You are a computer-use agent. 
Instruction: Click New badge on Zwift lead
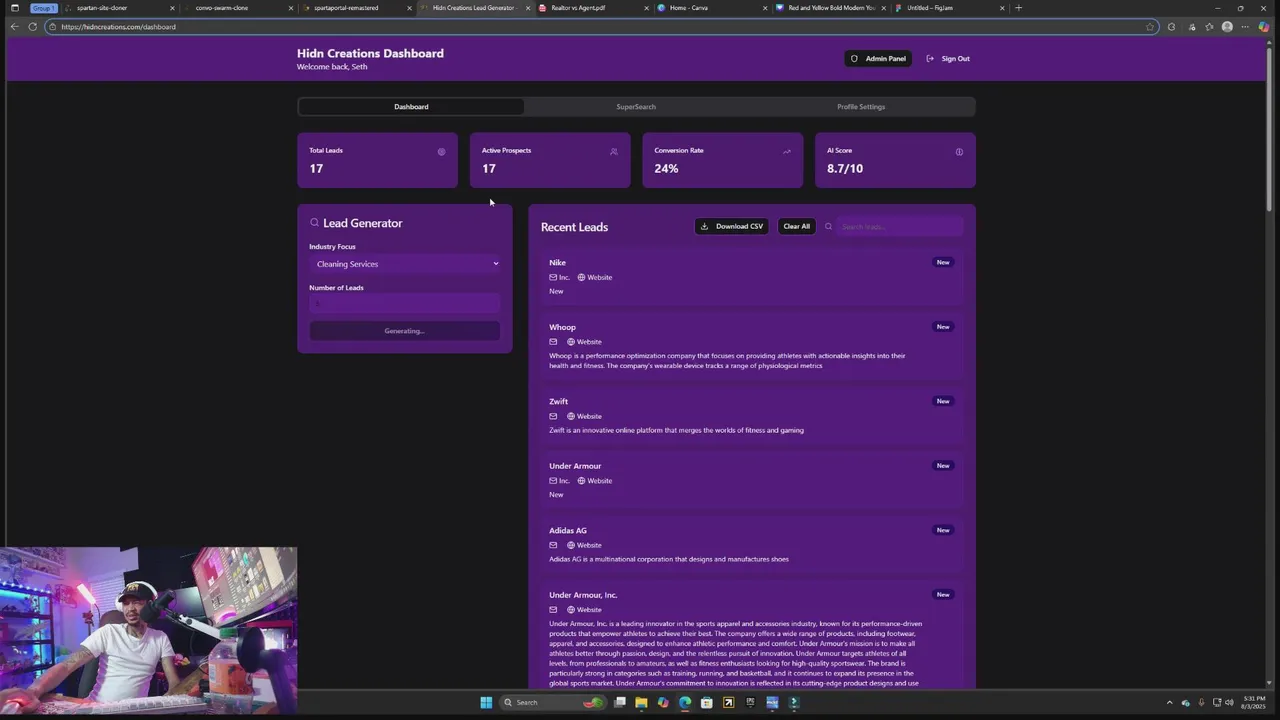click(x=943, y=402)
